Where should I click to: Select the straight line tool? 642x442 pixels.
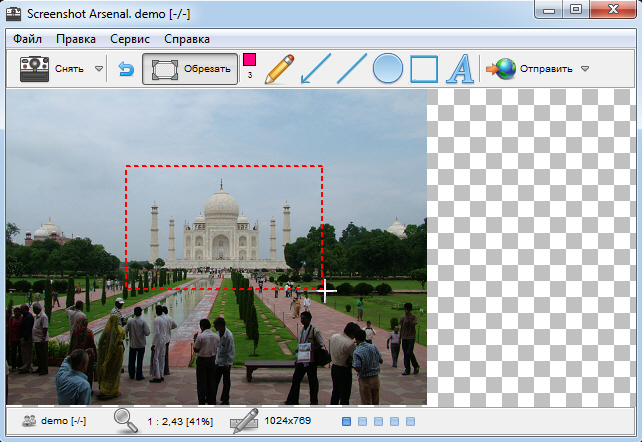click(351, 69)
